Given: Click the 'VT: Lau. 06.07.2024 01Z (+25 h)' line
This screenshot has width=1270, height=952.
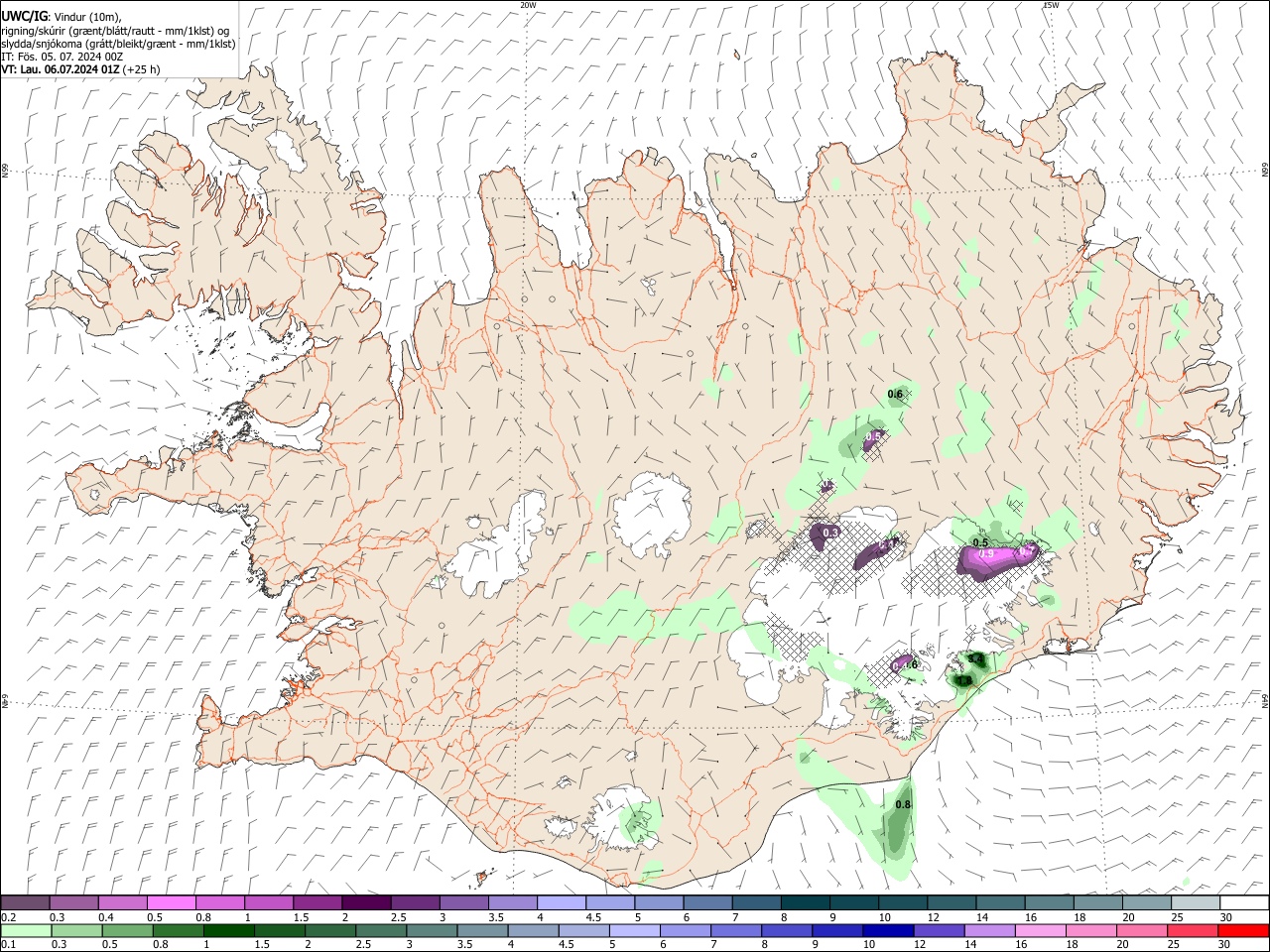Looking at the screenshot, I should [x=80, y=69].
